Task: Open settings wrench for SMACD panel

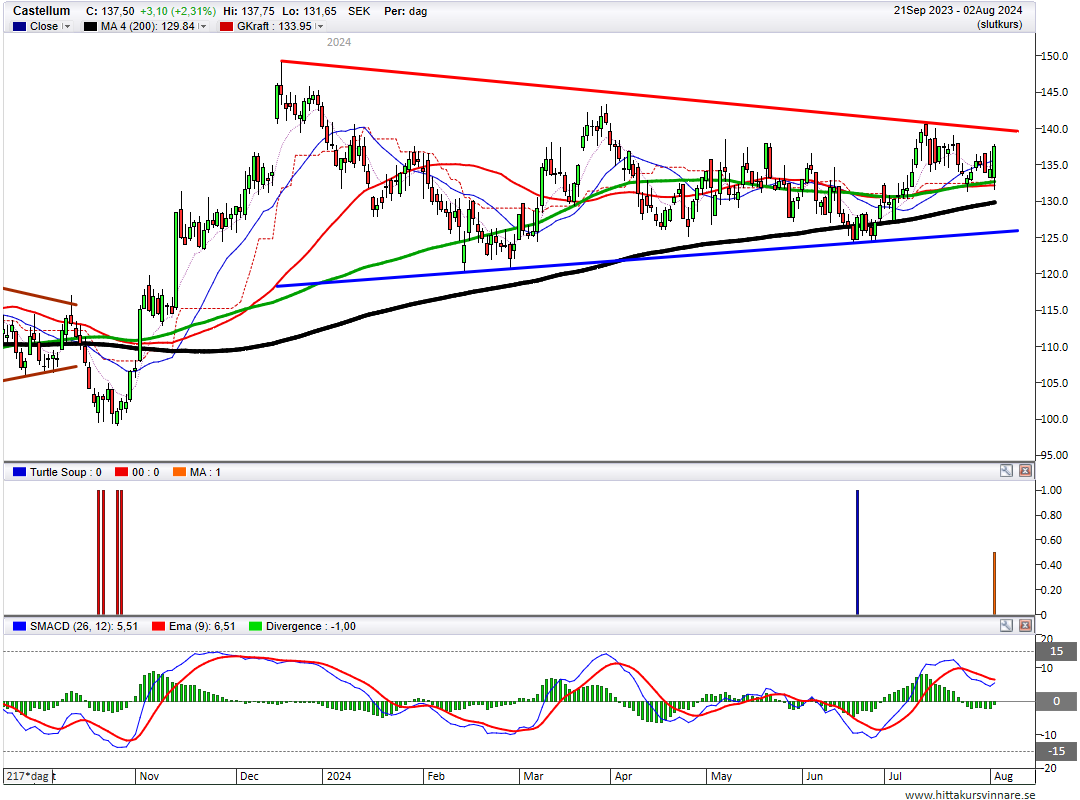Action: click(x=1006, y=626)
